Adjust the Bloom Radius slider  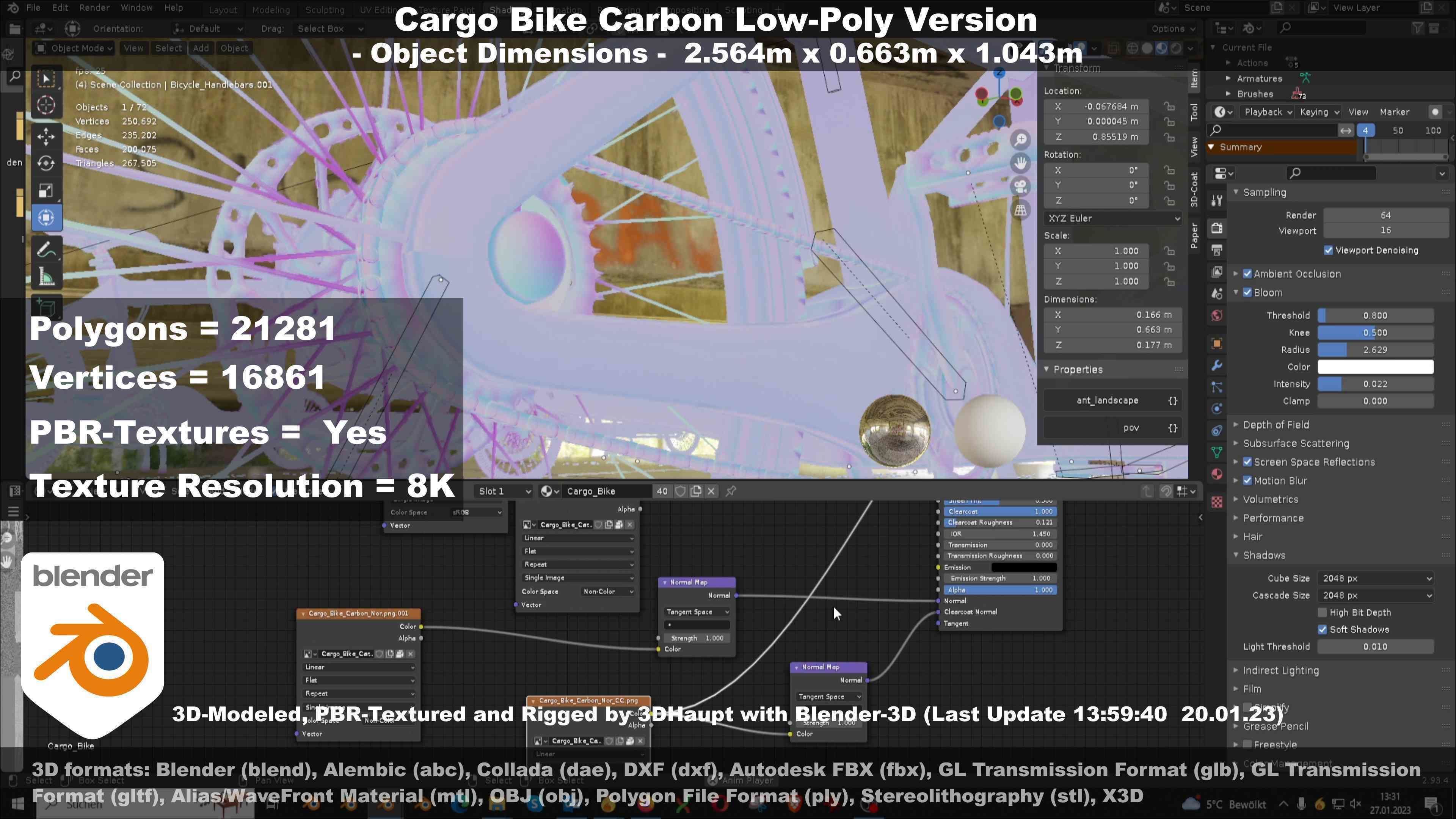coord(1375,350)
